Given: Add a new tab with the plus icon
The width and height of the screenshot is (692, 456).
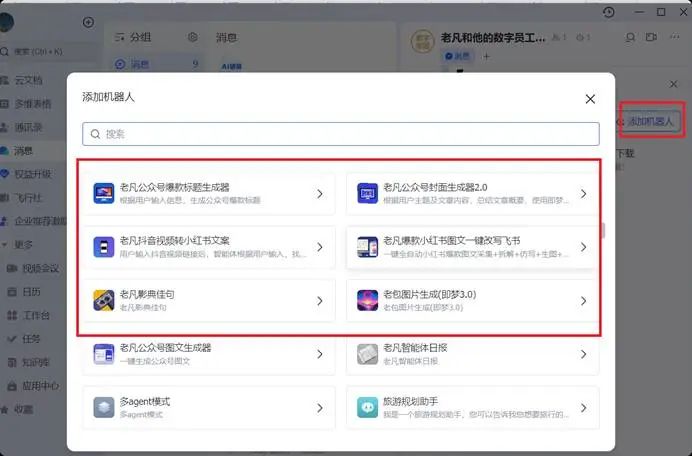Looking at the screenshot, I should pyautogui.click(x=486, y=57).
